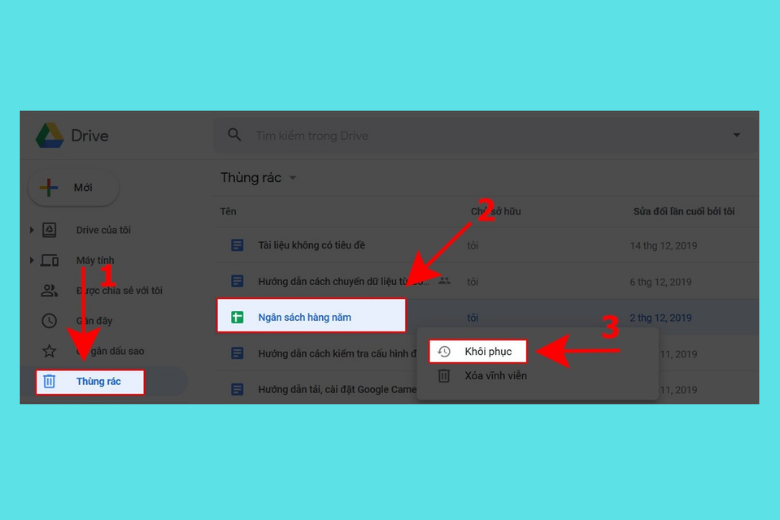Viewport: 780px width, 520px height.
Task: Expand the Drive của tôi tree arrow
Action: coord(31,230)
